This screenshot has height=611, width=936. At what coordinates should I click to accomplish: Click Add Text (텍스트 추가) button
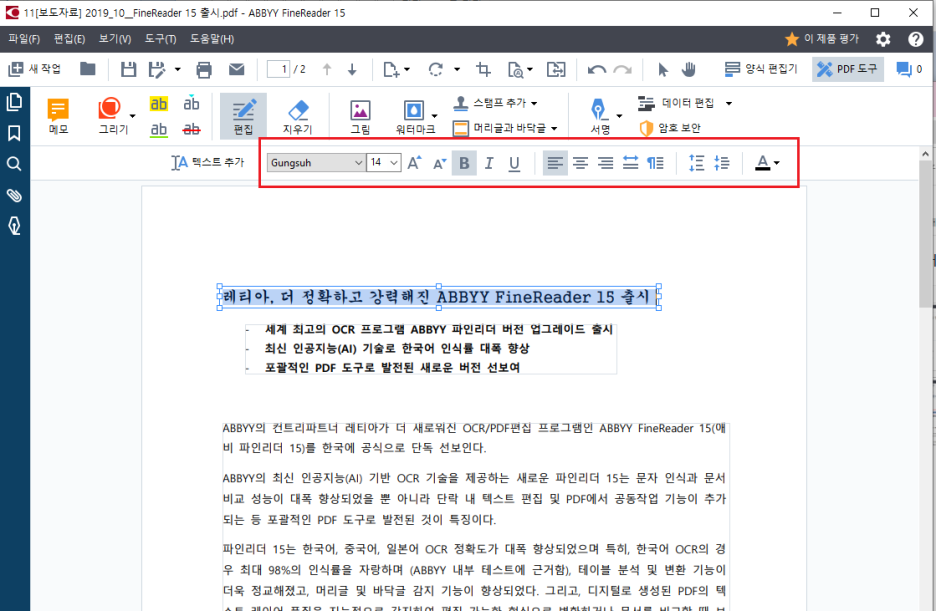pyautogui.click(x=208, y=162)
